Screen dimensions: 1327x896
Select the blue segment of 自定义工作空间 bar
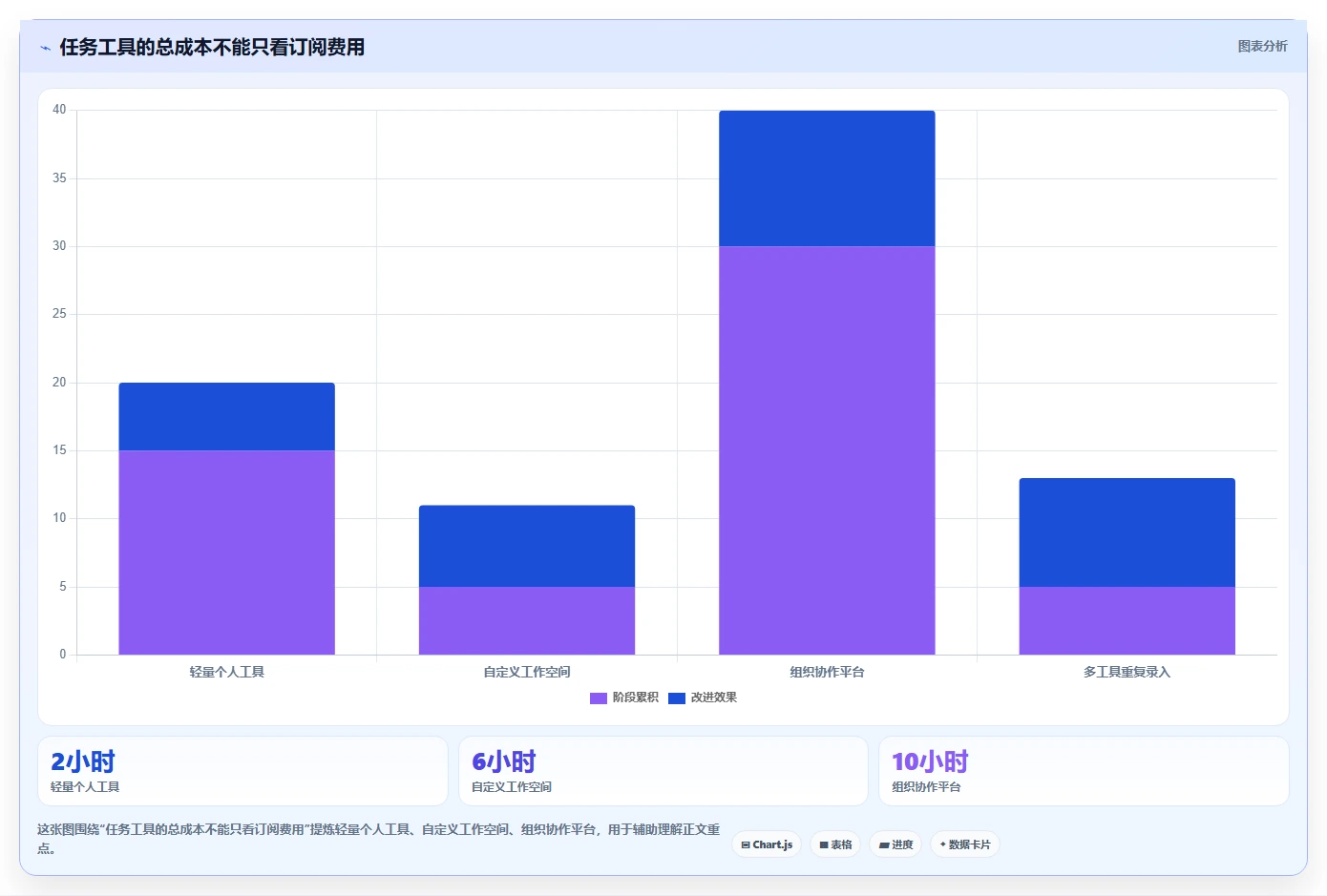click(x=527, y=546)
